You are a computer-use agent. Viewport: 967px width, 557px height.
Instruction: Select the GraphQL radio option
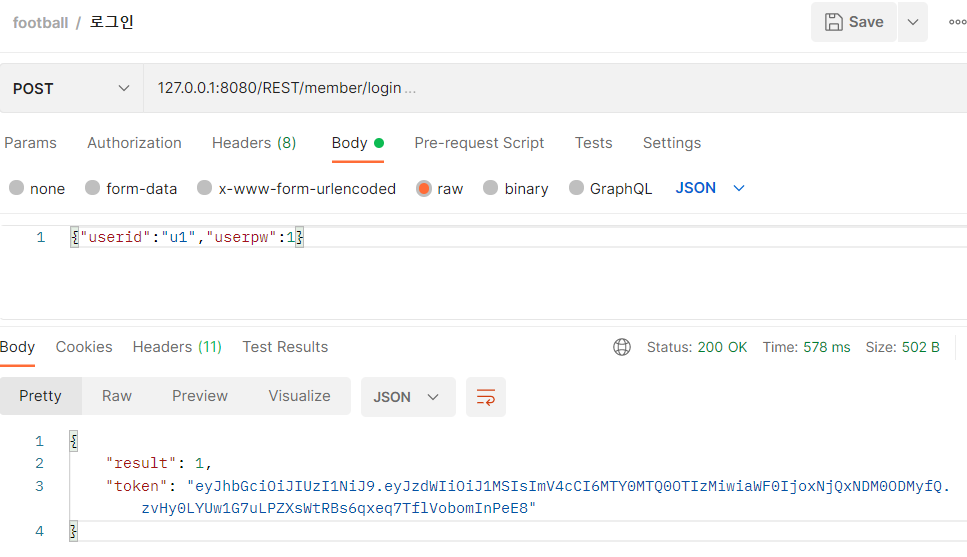576,188
